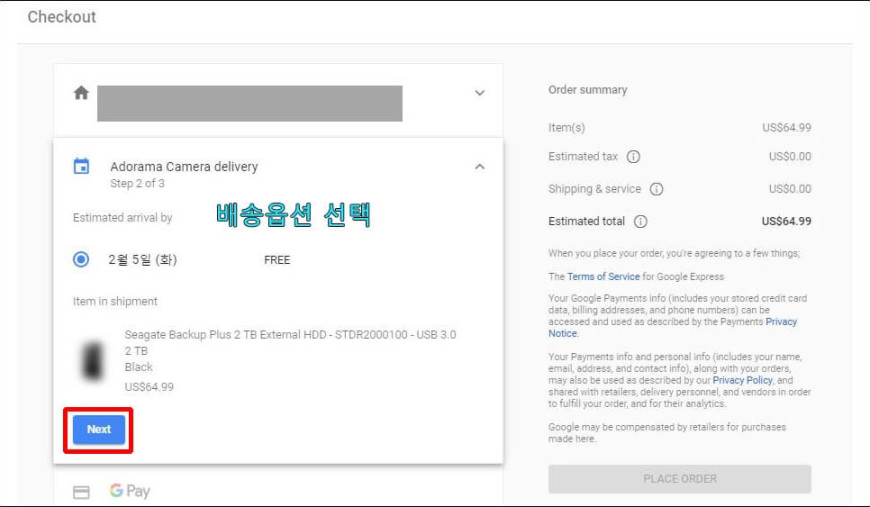Image resolution: width=870 pixels, height=507 pixels.
Task: Click the home address icon
Action: click(81, 93)
